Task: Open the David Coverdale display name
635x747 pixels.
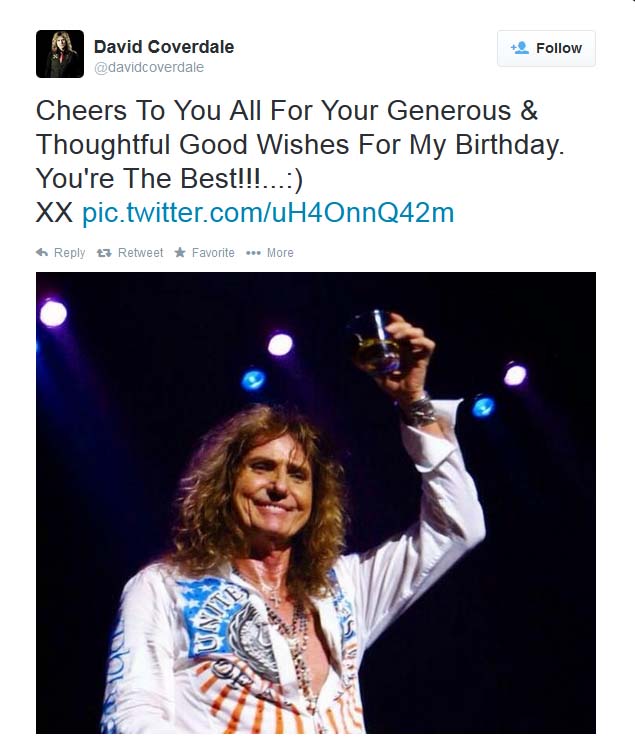Action: [164, 47]
